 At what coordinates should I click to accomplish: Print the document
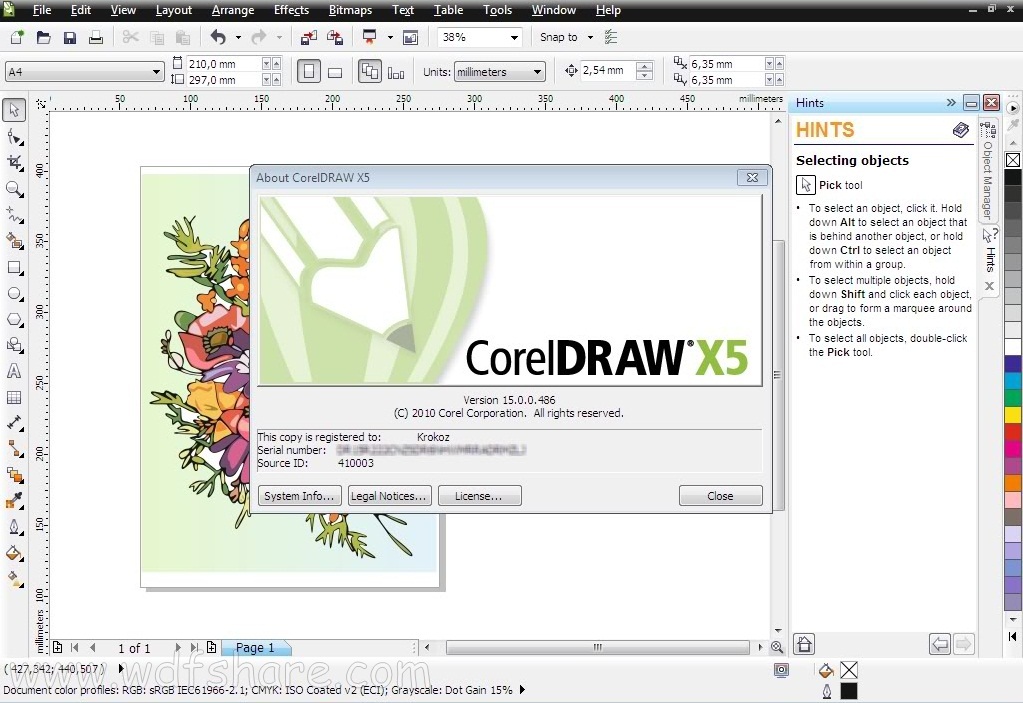[96, 37]
